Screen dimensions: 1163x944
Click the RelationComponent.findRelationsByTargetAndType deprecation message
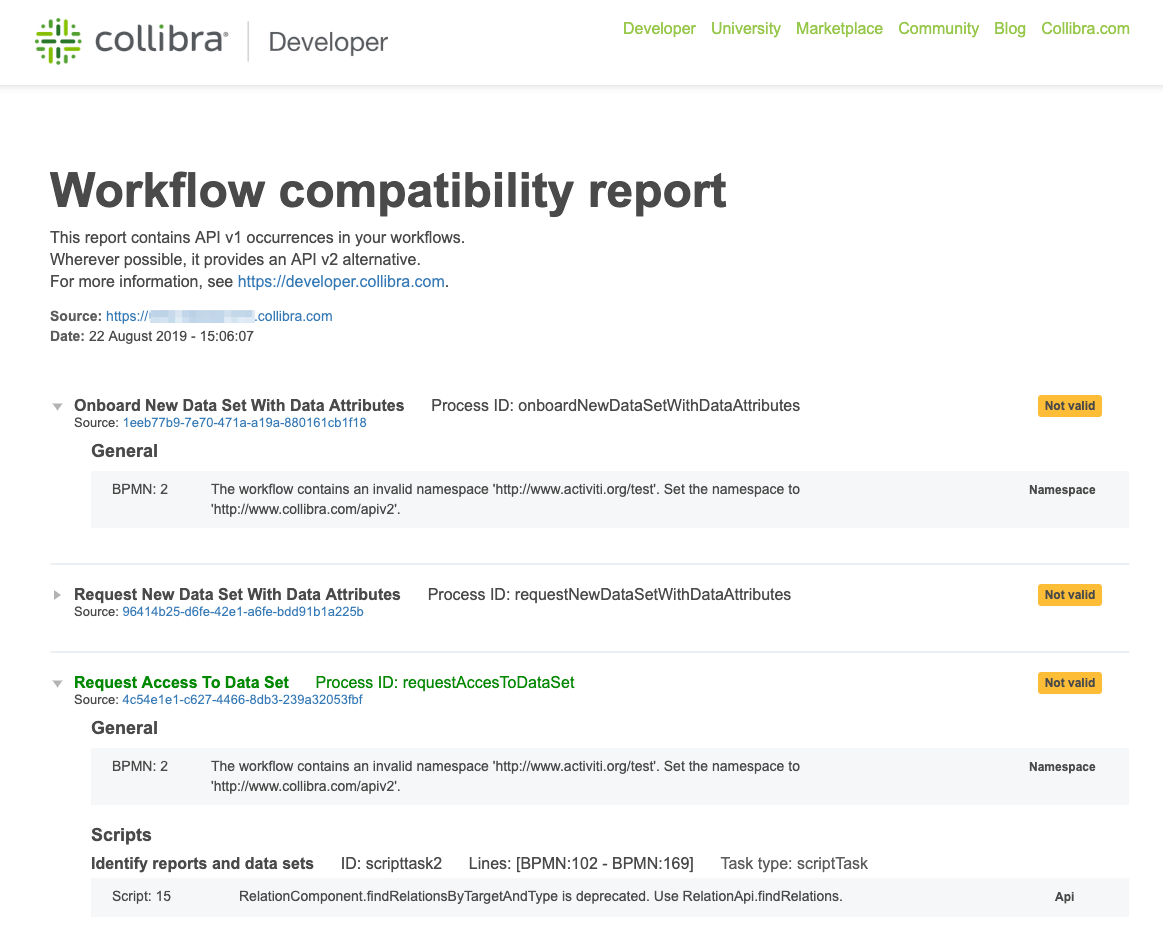(541, 897)
